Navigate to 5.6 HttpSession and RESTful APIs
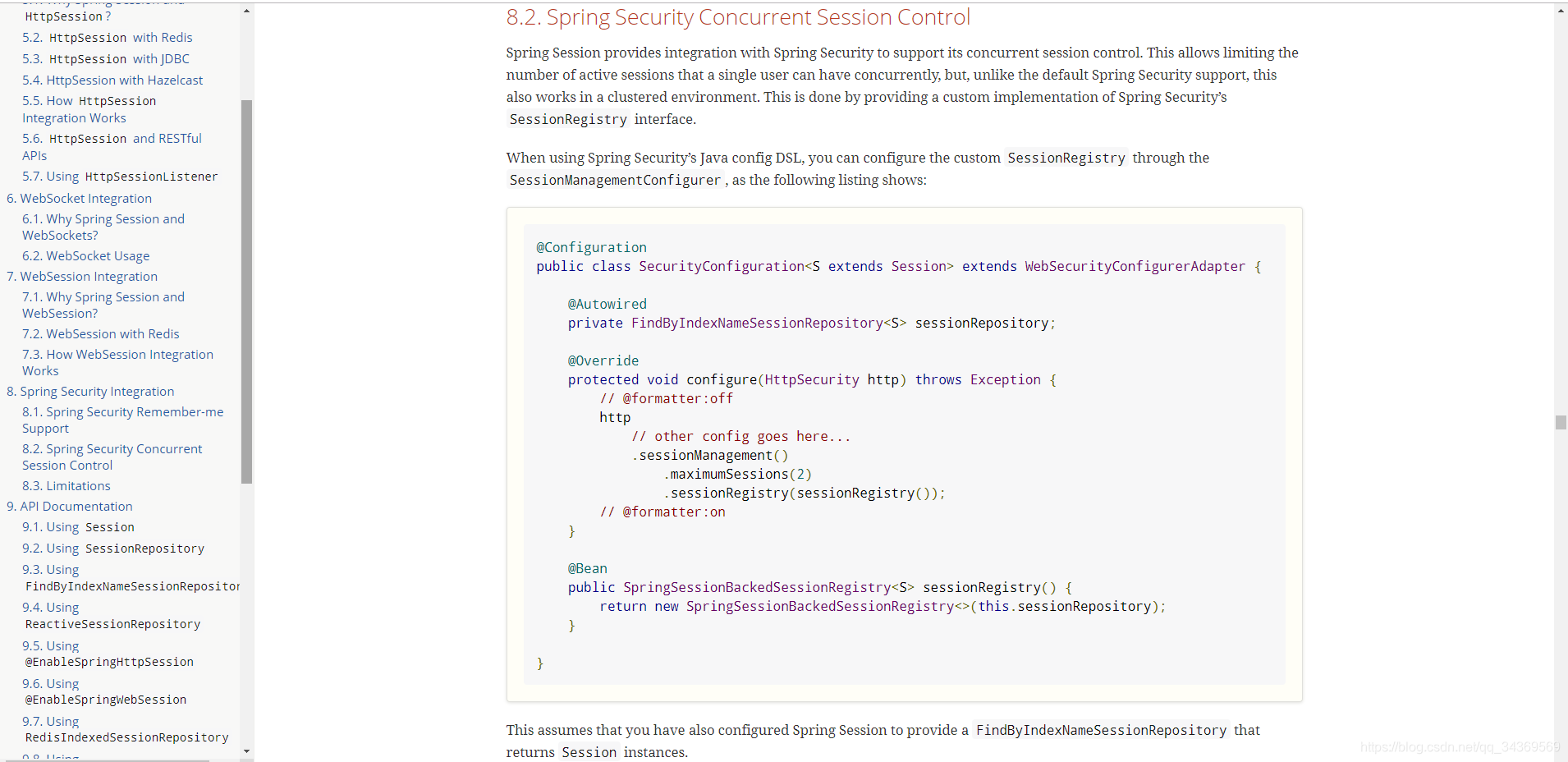Screen dimensions: 1568x762 coord(112,147)
